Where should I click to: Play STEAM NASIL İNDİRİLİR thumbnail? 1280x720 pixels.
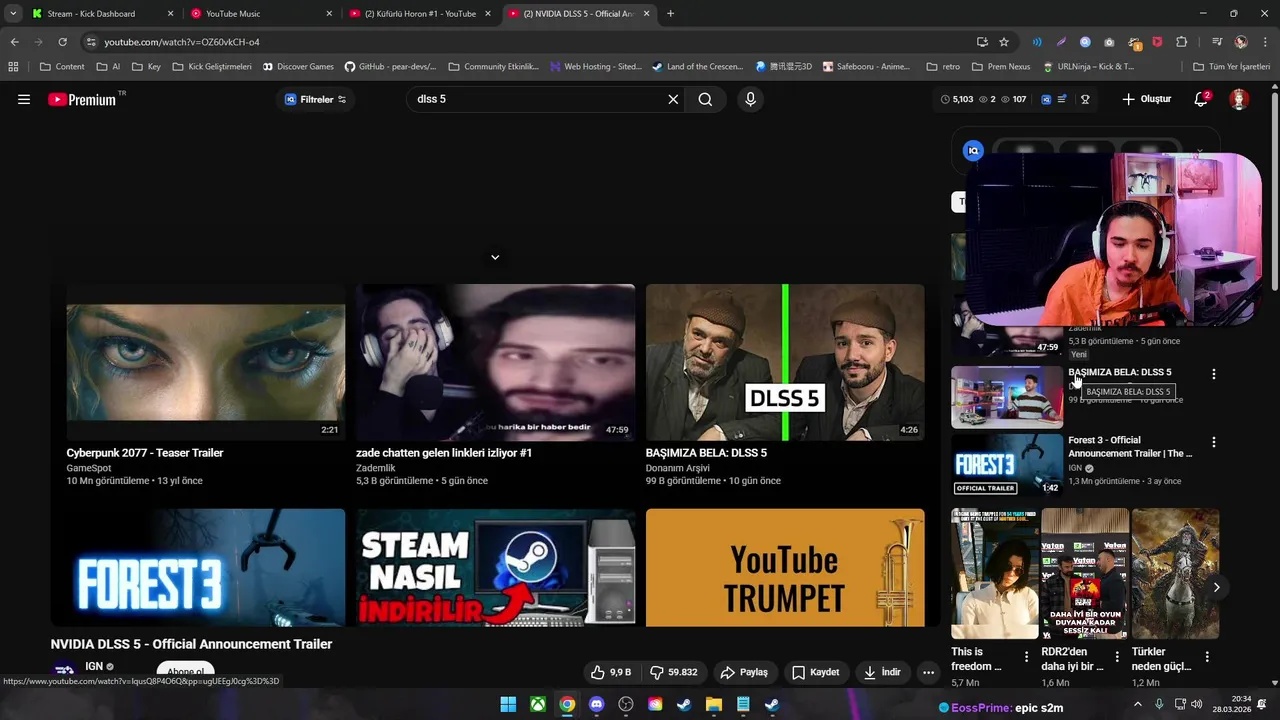pyautogui.click(x=495, y=567)
